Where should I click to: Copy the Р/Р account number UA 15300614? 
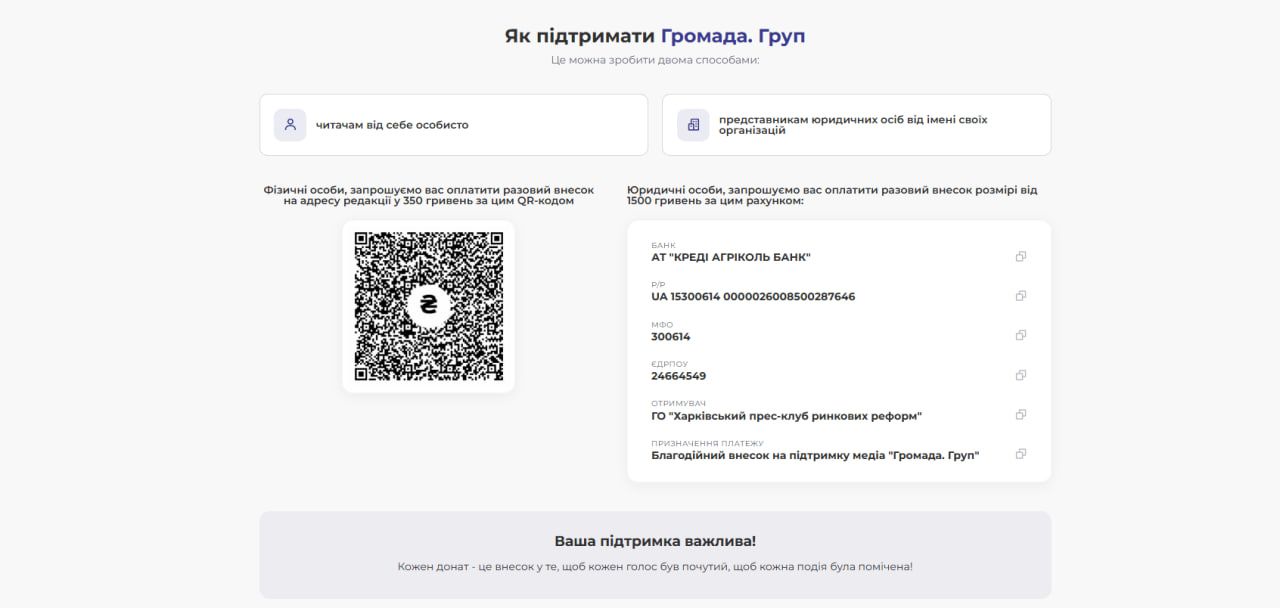click(1021, 296)
